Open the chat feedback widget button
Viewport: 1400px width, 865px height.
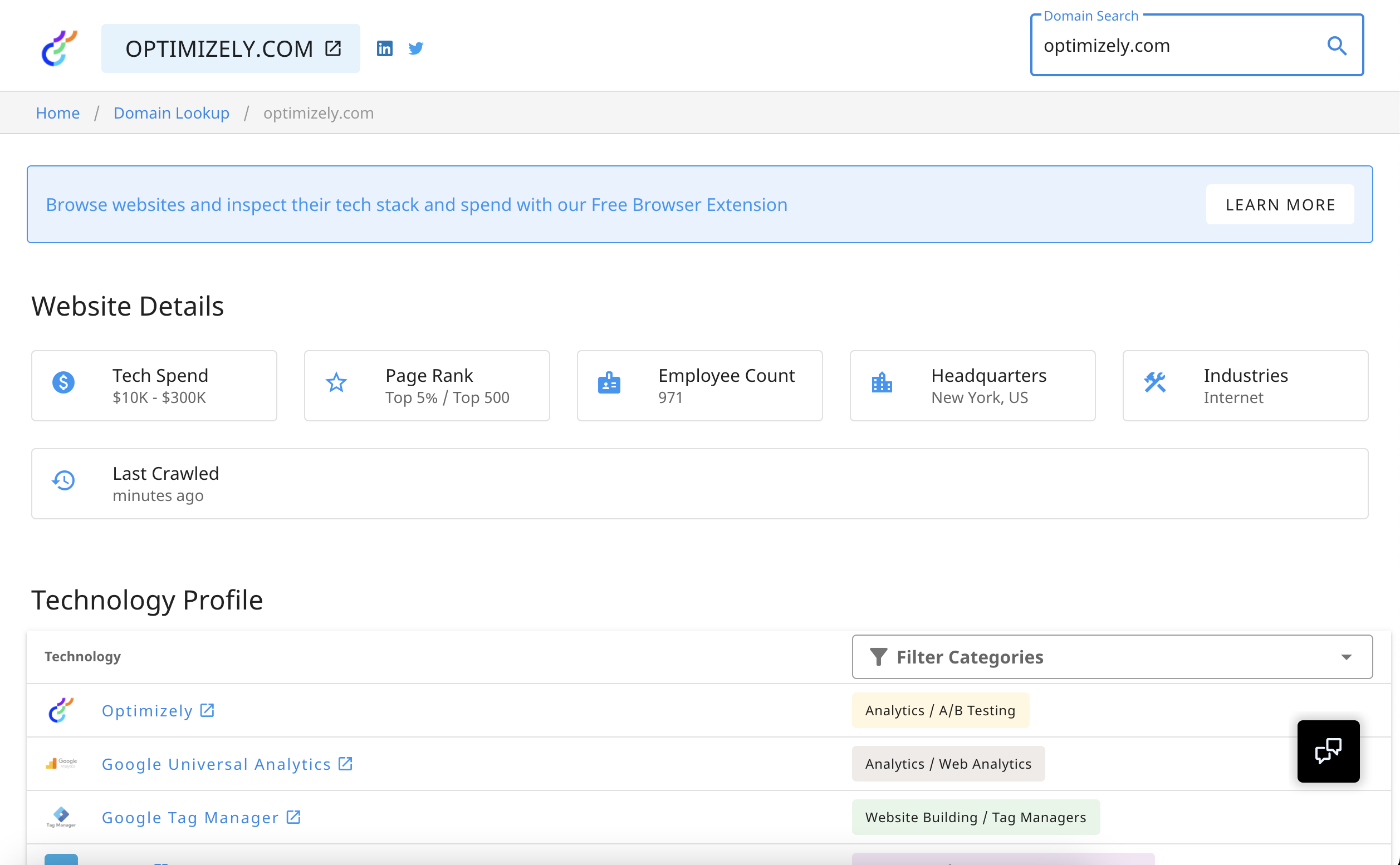coord(1329,751)
